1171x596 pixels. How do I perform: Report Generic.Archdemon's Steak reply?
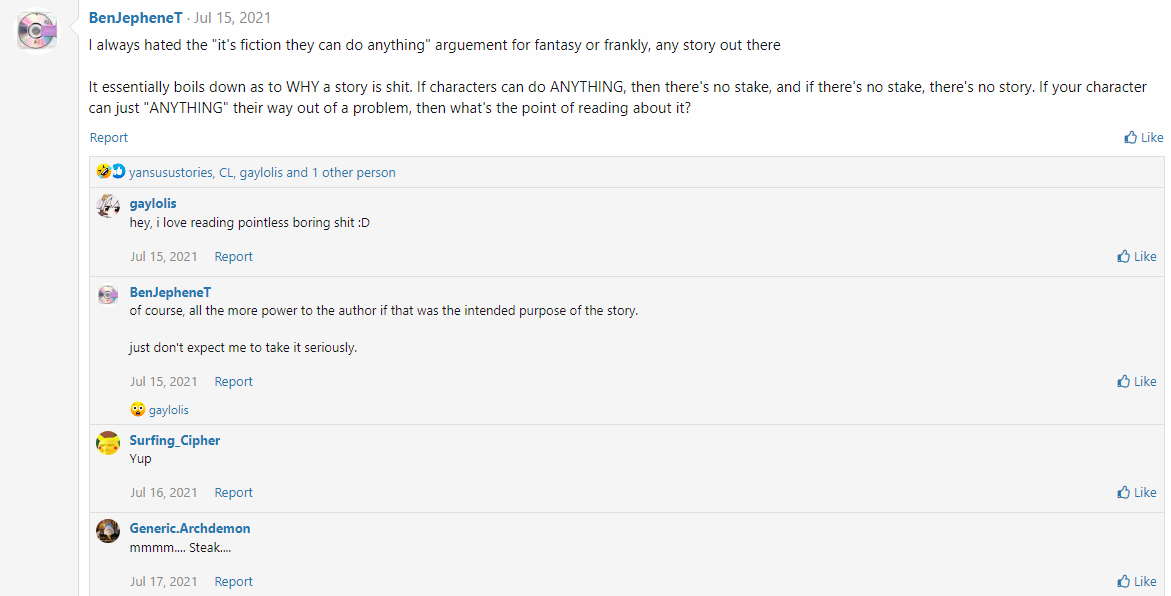233,582
